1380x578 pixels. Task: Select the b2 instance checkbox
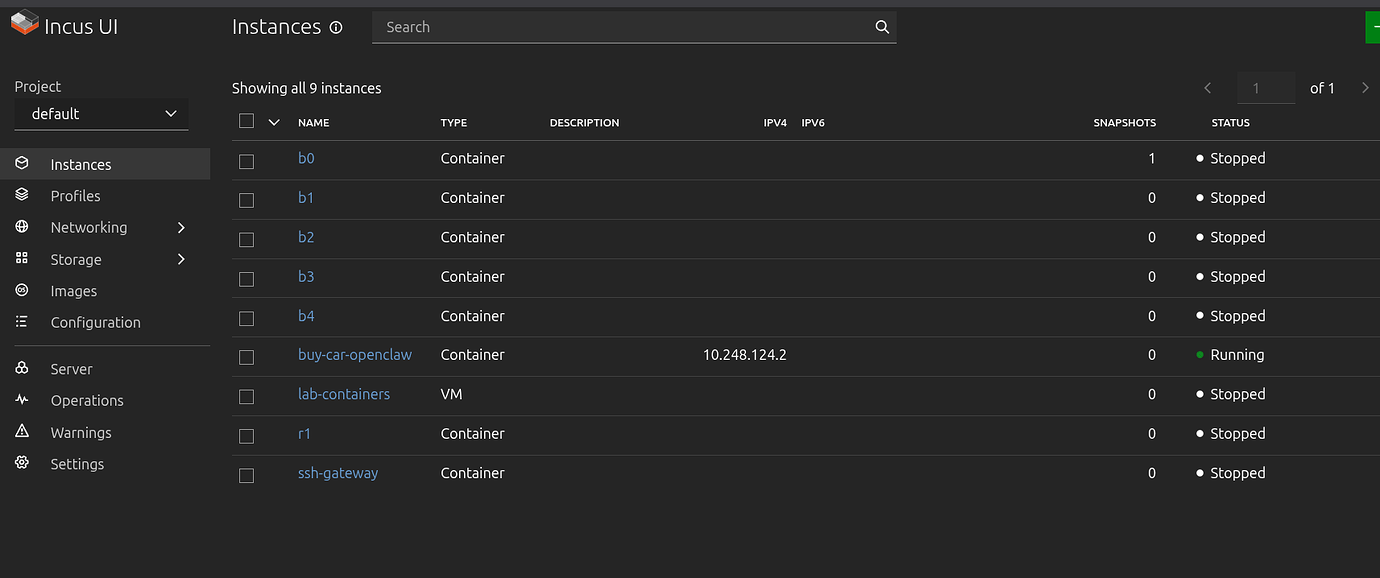pyautogui.click(x=247, y=240)
